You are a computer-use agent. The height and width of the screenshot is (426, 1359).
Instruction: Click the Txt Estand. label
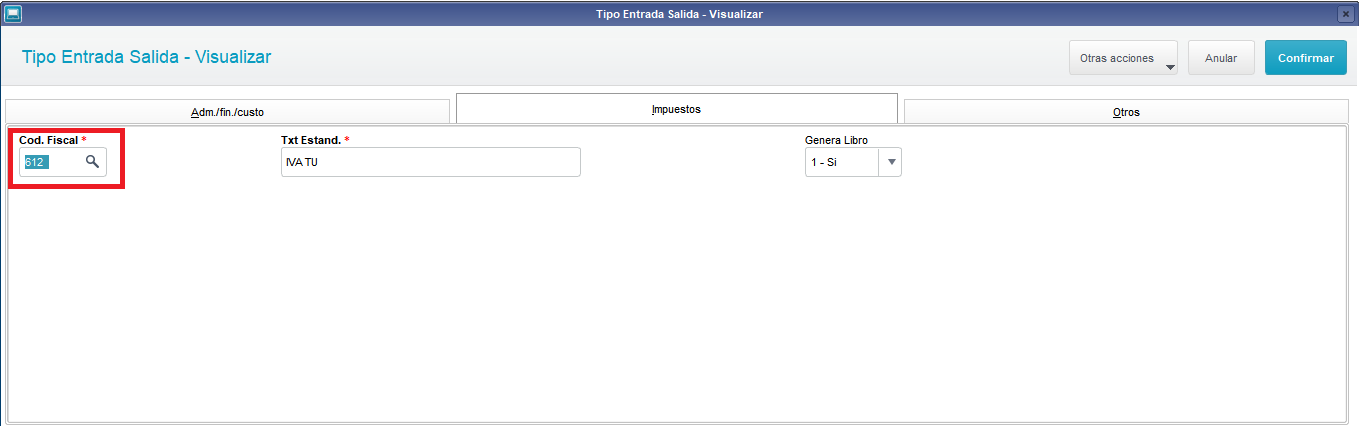(311, 140)
